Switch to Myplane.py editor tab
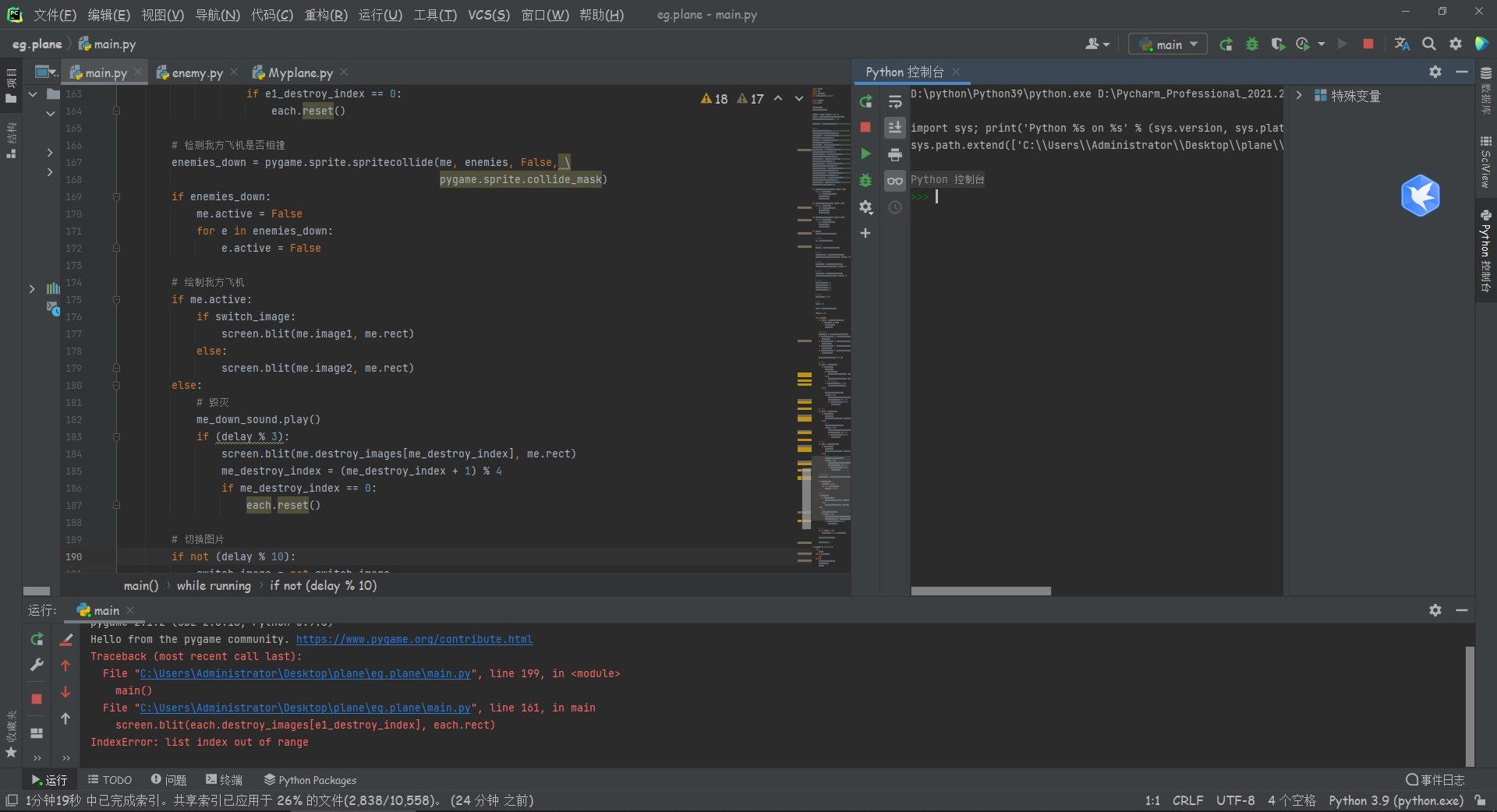 click(x=300, y=72)
